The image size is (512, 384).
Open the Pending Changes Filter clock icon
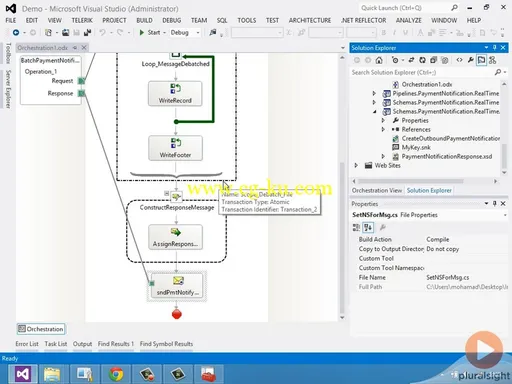395,60
